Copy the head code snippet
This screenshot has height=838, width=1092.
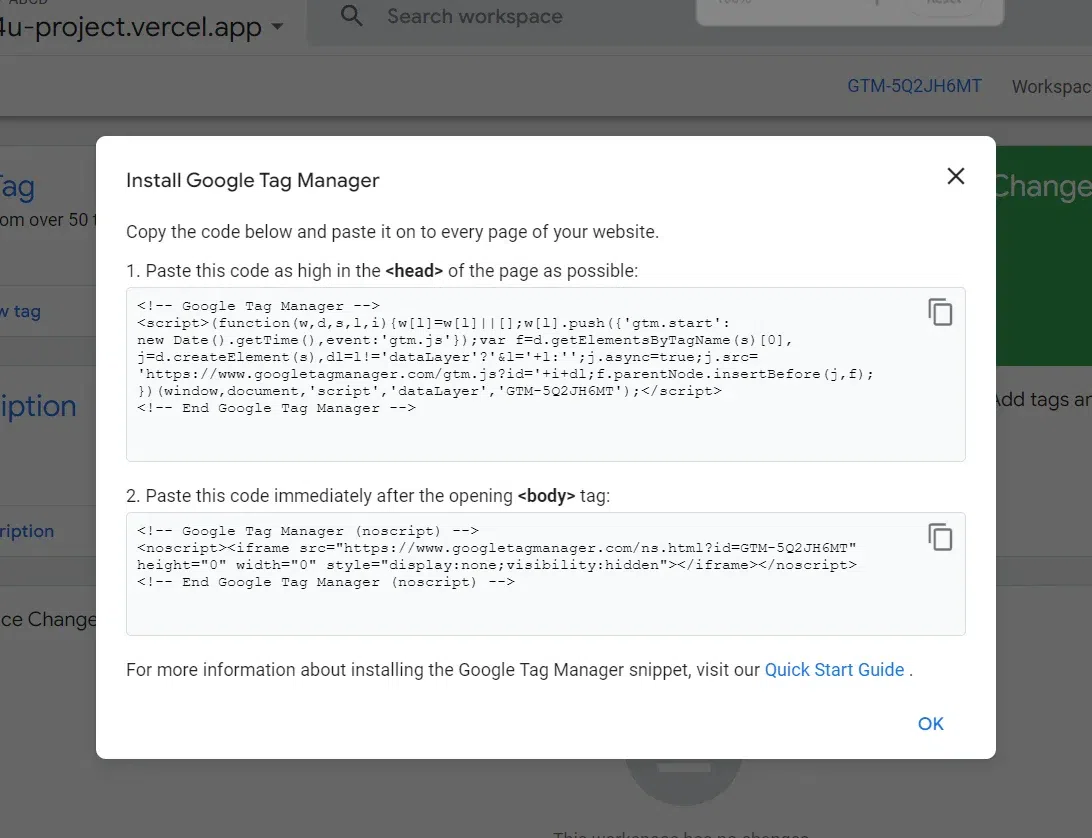coord(940,312)
